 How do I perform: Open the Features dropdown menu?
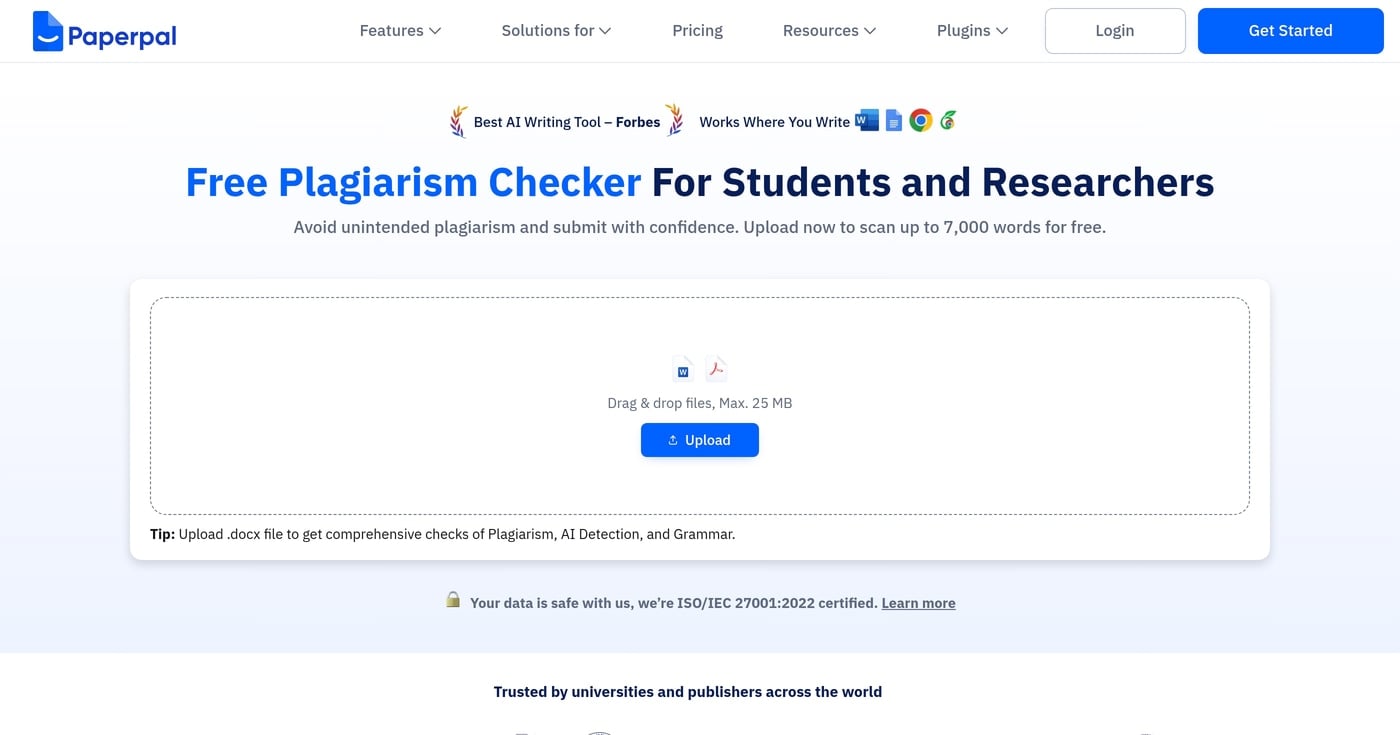[400, 31]
